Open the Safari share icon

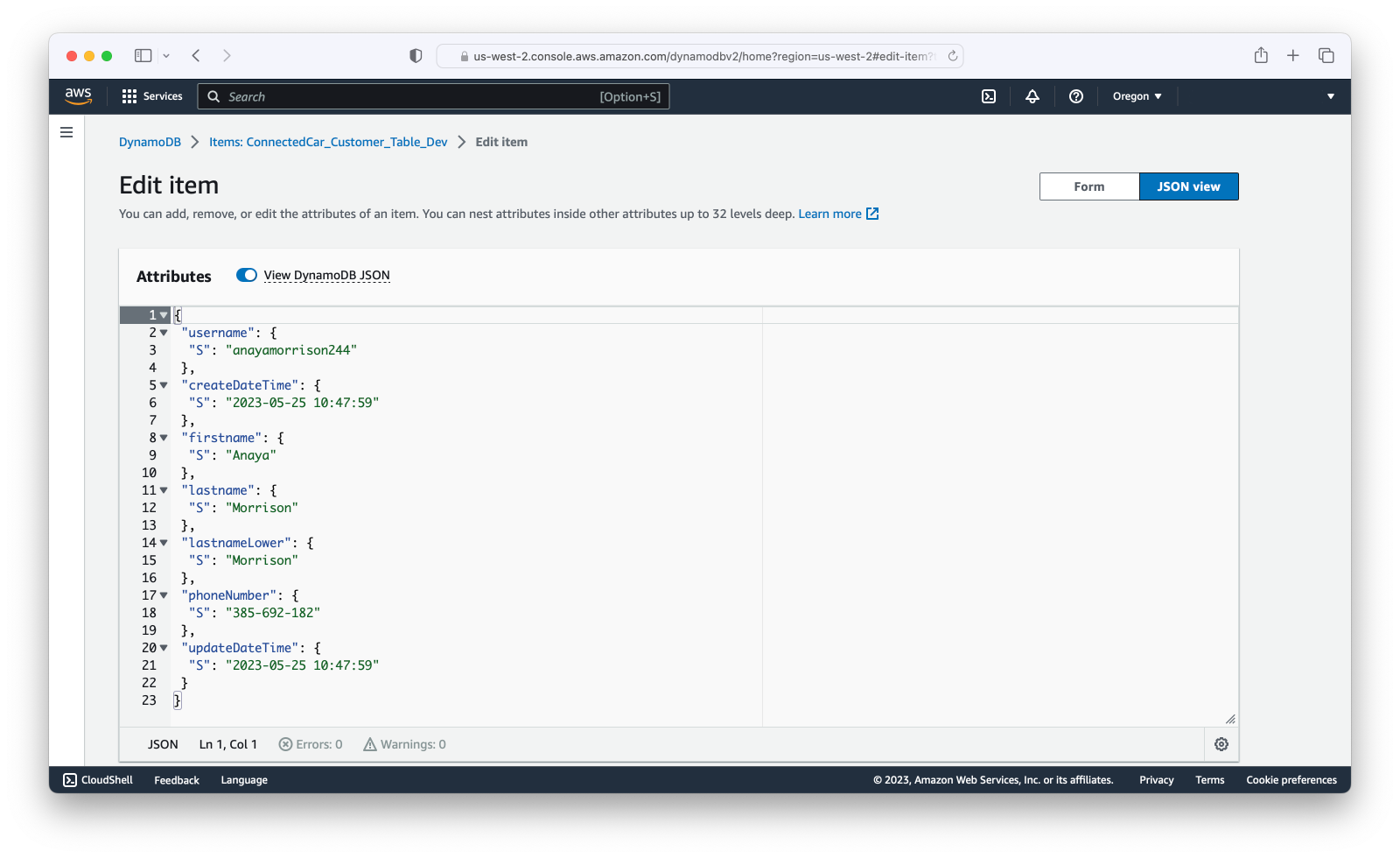pyautogui.click(x=1261, y=55)
